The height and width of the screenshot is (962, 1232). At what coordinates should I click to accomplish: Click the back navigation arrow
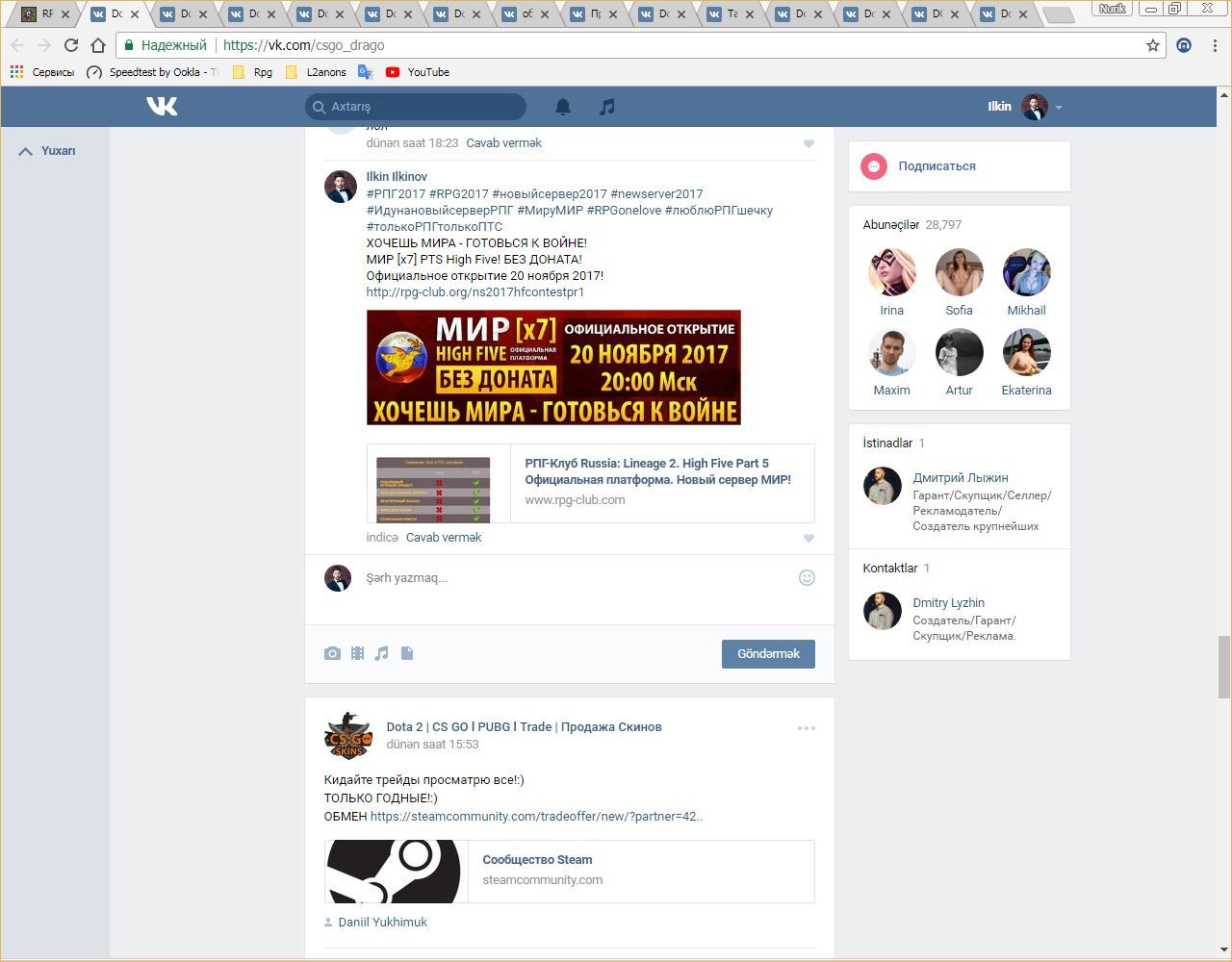coord(17,45)
